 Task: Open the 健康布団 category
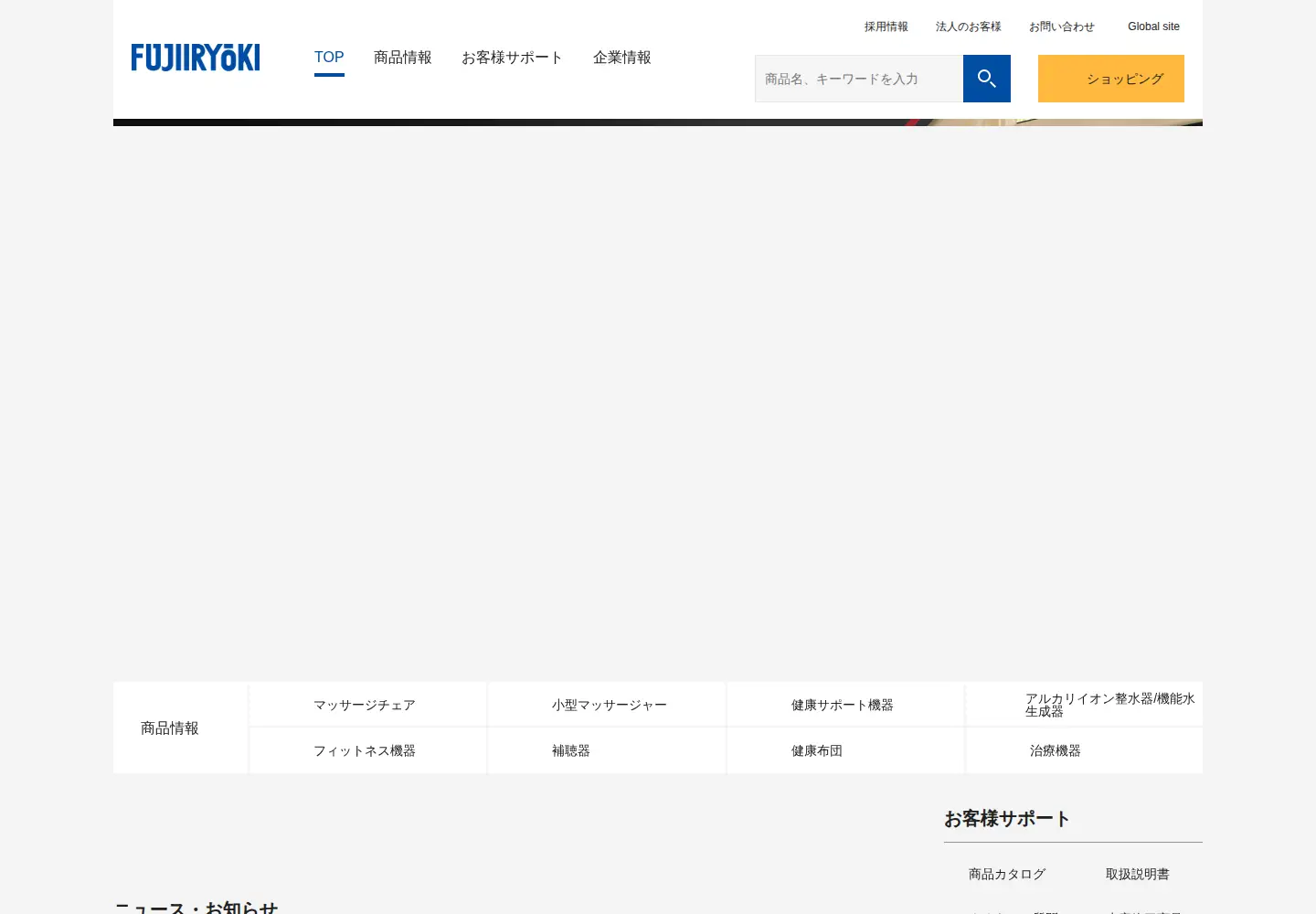845,750
